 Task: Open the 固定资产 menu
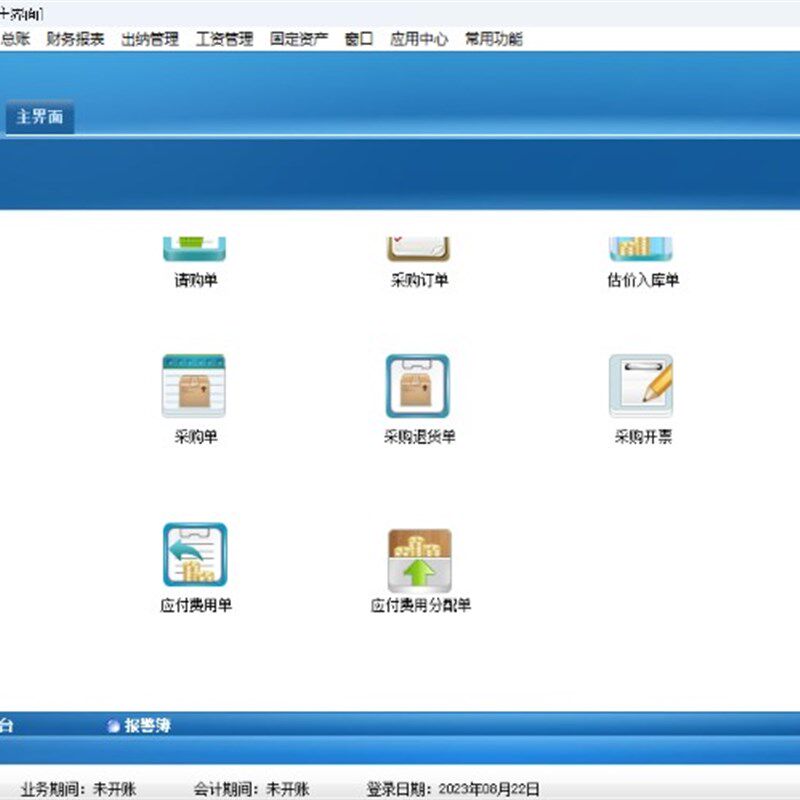299,39
